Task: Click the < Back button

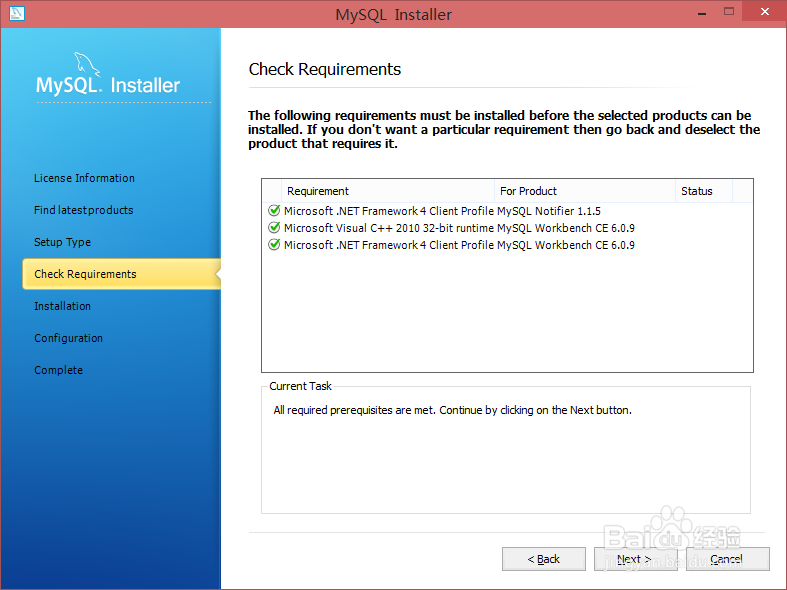Action: (x=544, y=559)
